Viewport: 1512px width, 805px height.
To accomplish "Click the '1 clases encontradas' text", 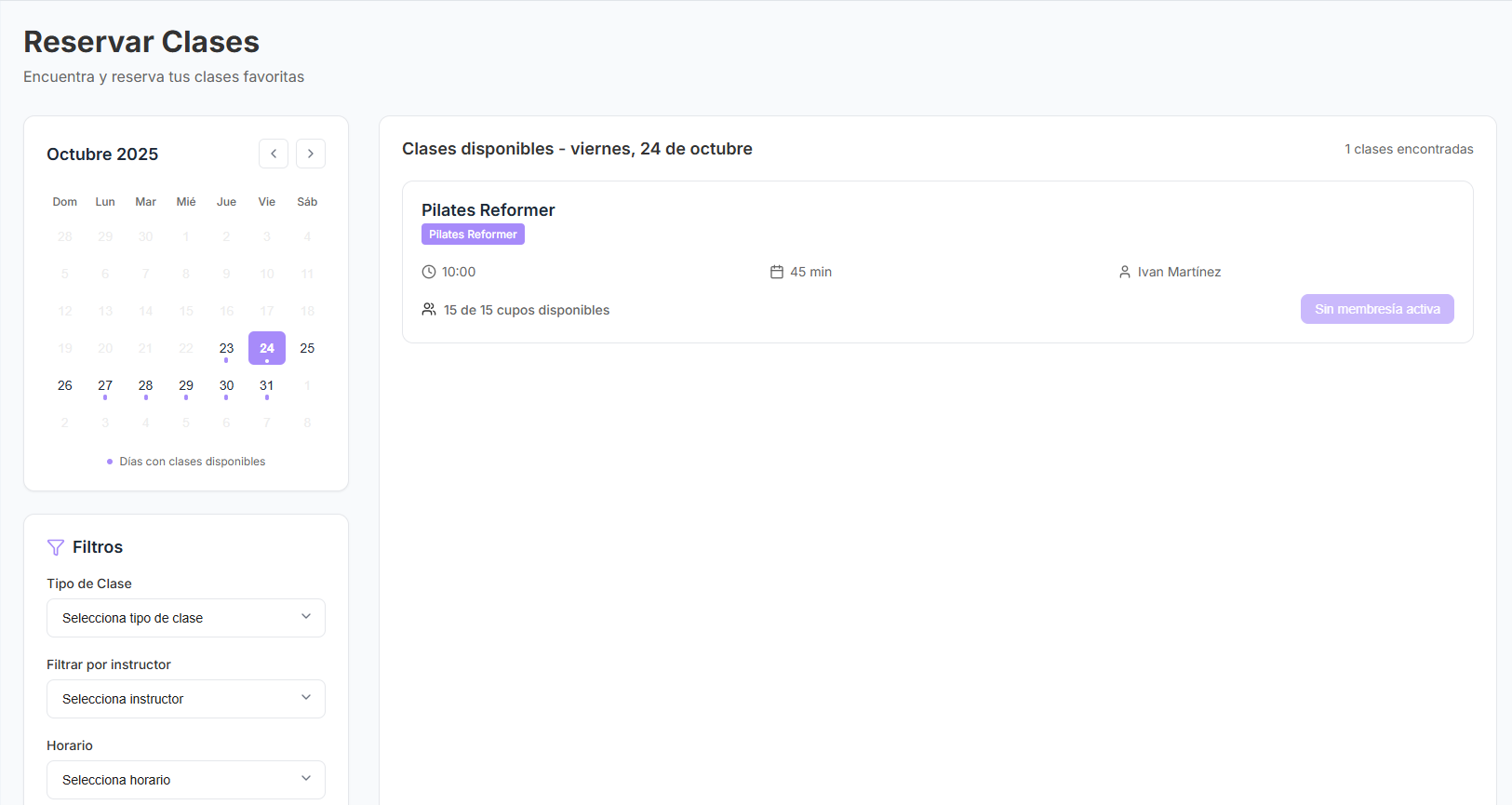I will 1409,149.
